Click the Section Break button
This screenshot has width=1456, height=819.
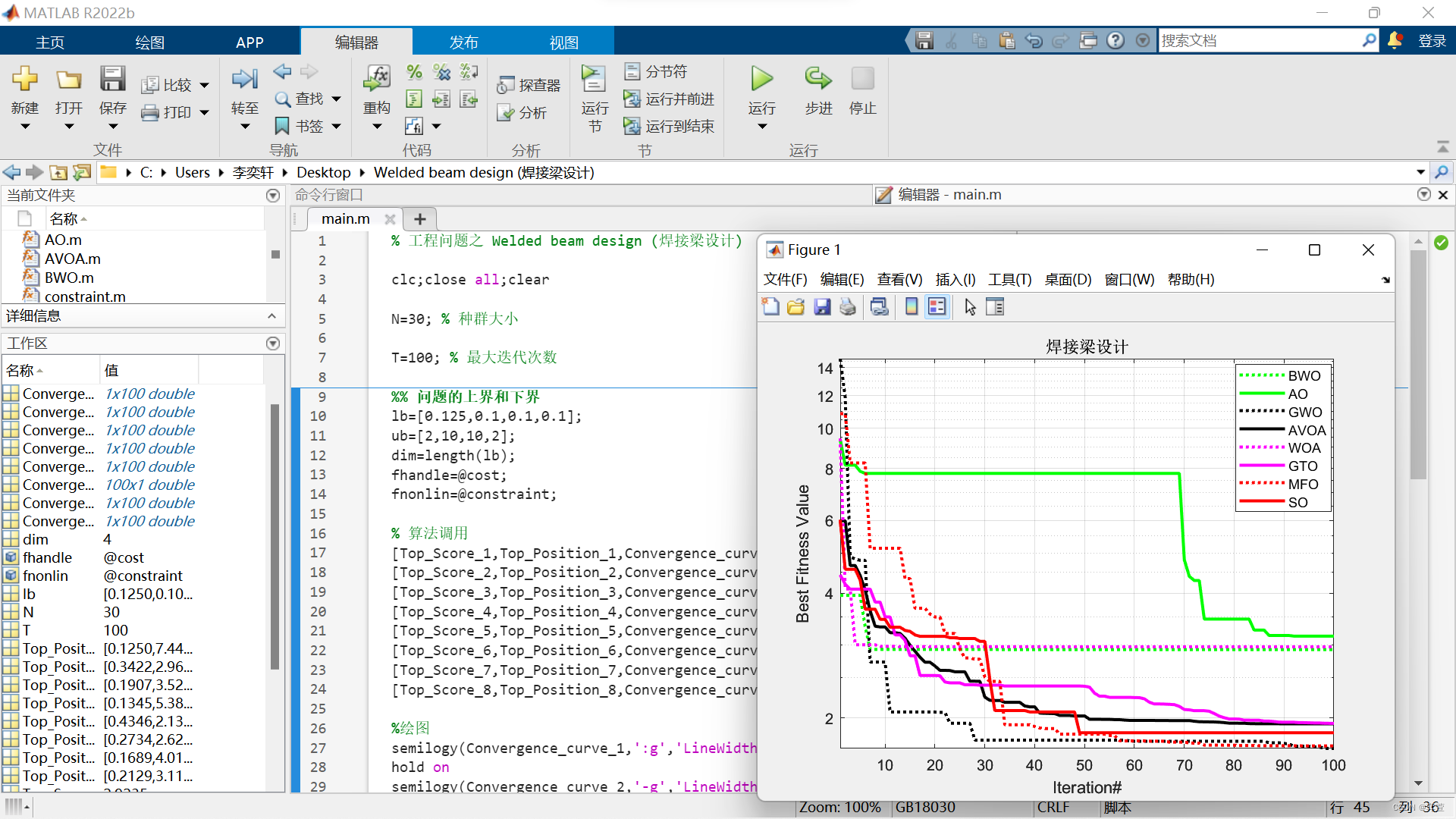tap(656, 72)
